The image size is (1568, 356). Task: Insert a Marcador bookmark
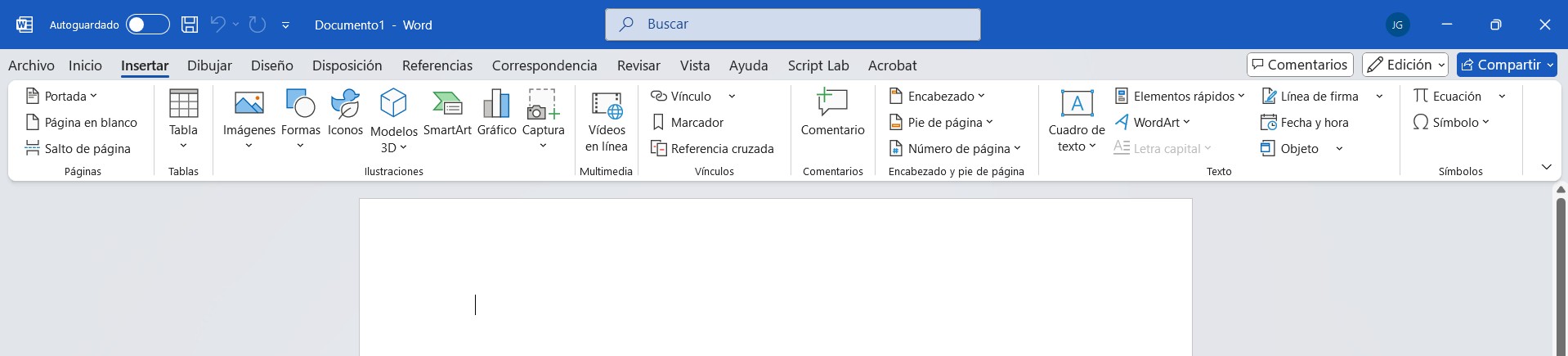[688, 123]
